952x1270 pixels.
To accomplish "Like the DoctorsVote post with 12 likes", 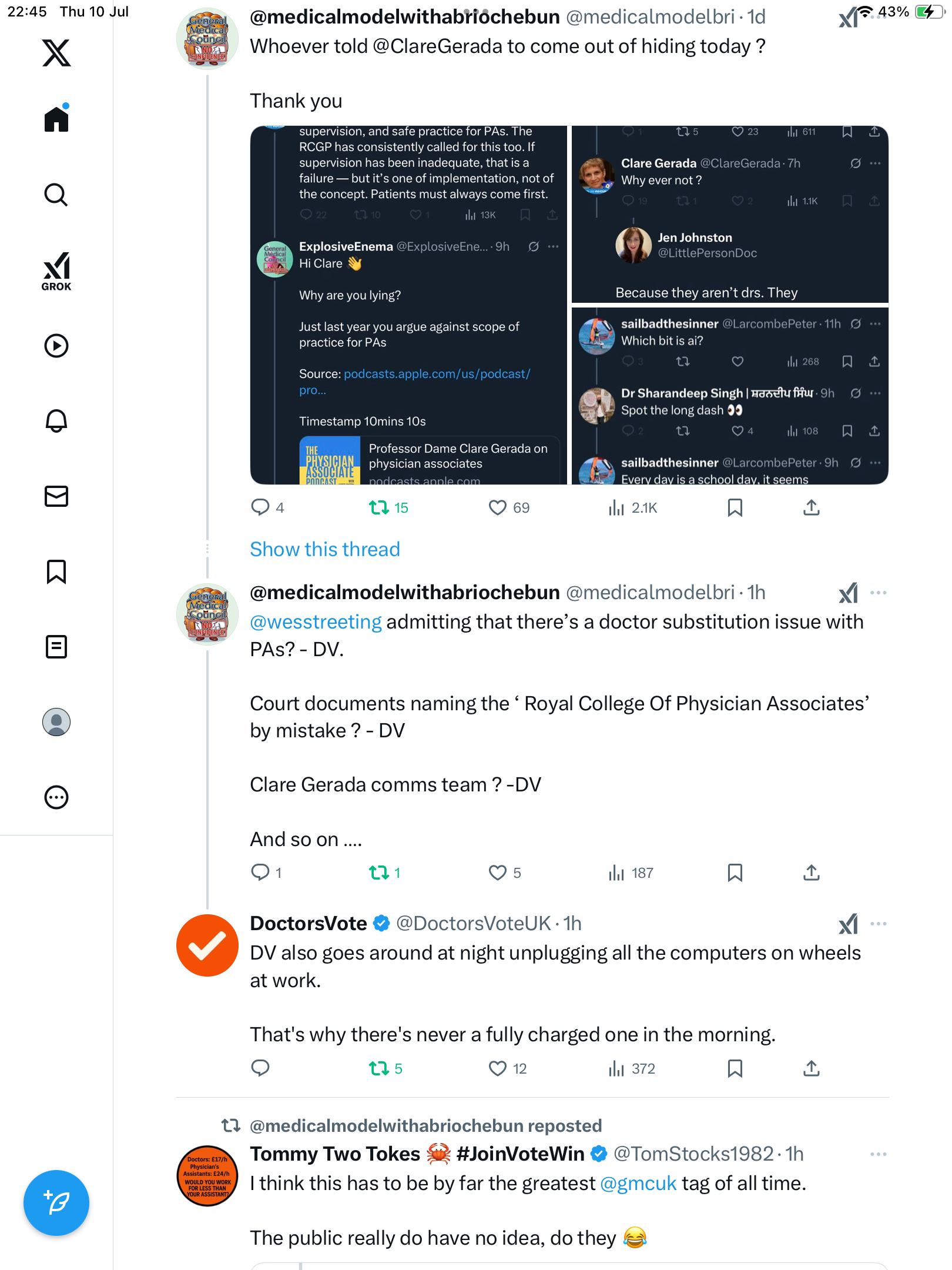I will tap(498, 1068).
